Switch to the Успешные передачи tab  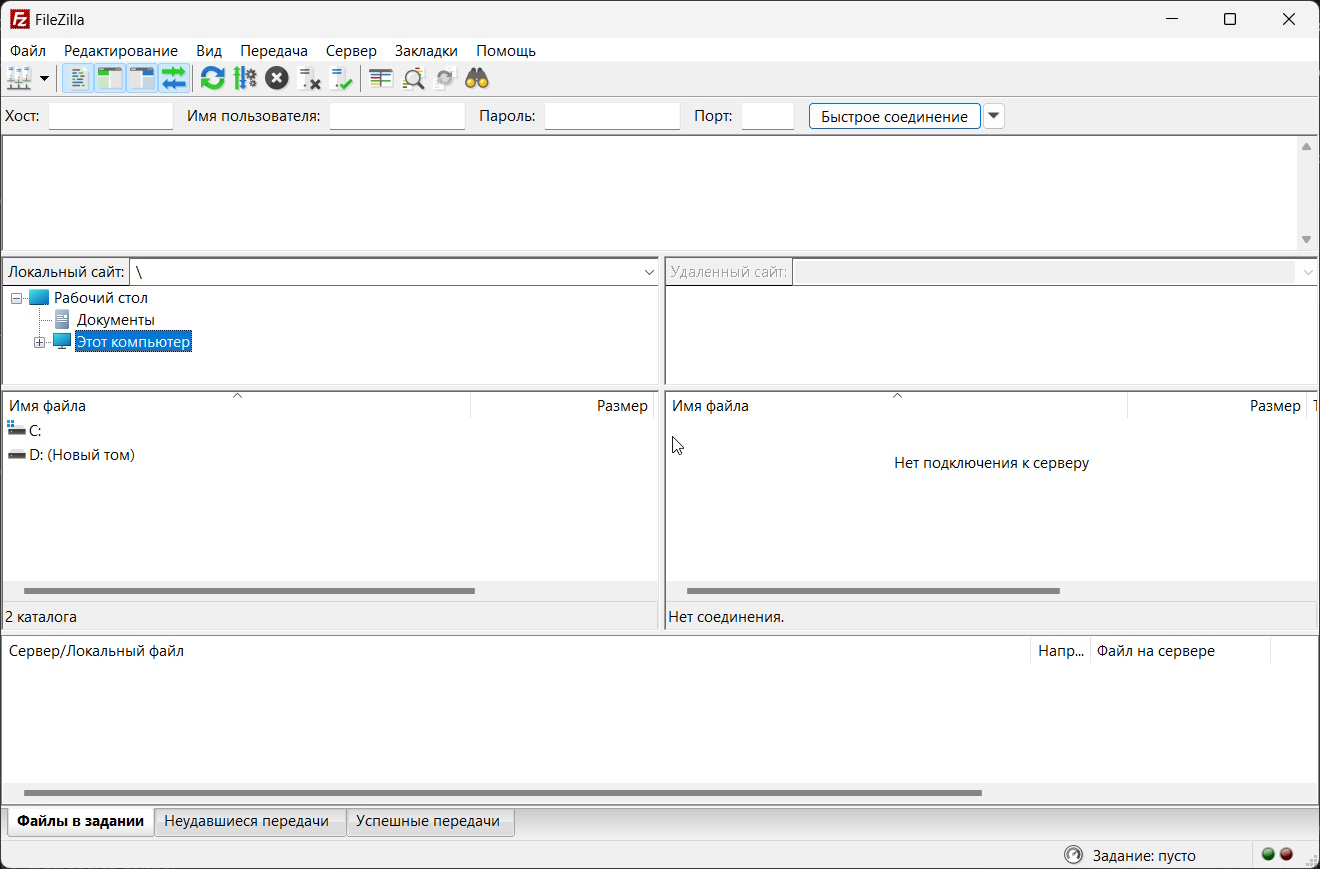pyautogui.click(x=429, y=821)
